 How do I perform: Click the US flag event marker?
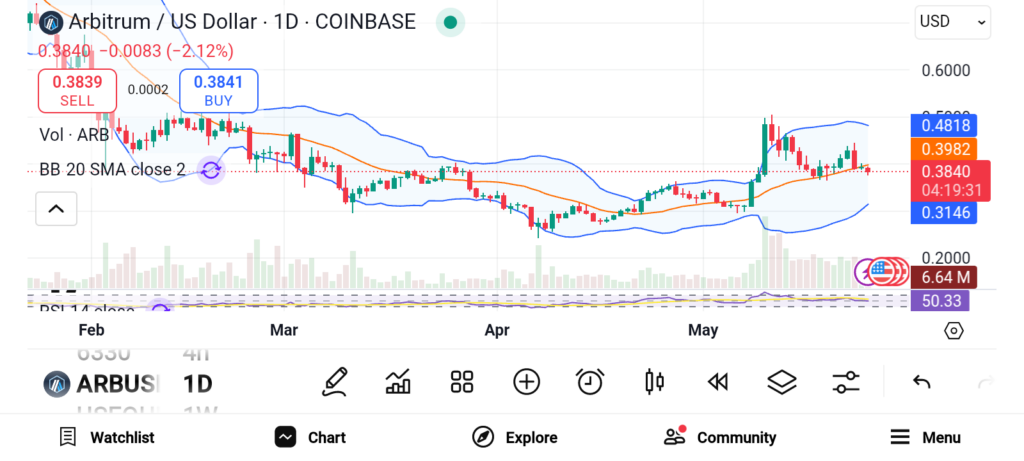[x=882, y=272]
